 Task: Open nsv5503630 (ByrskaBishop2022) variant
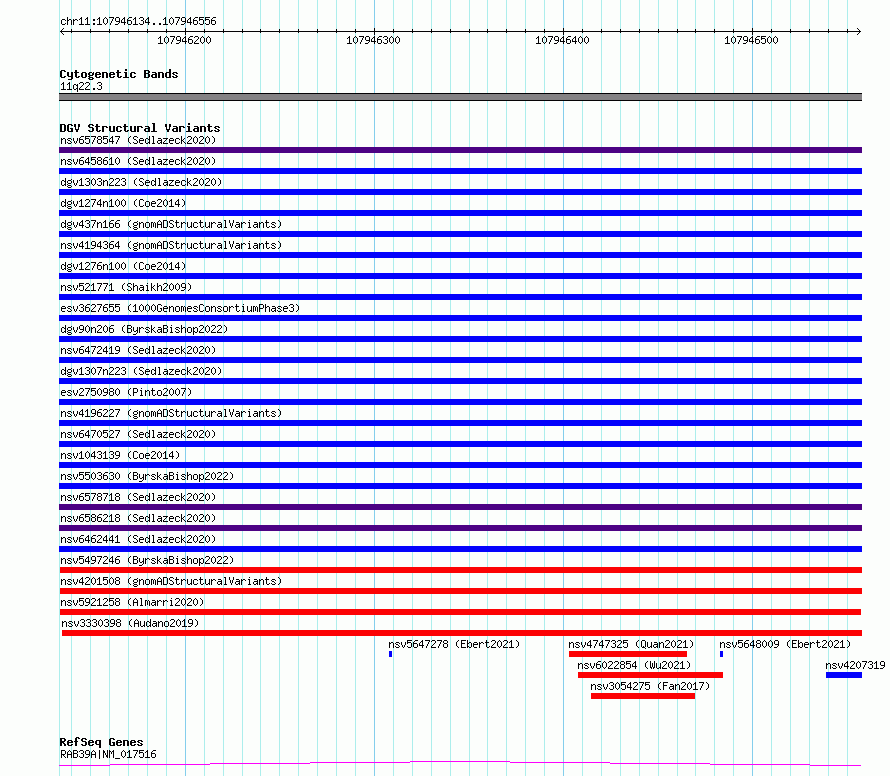147,476
